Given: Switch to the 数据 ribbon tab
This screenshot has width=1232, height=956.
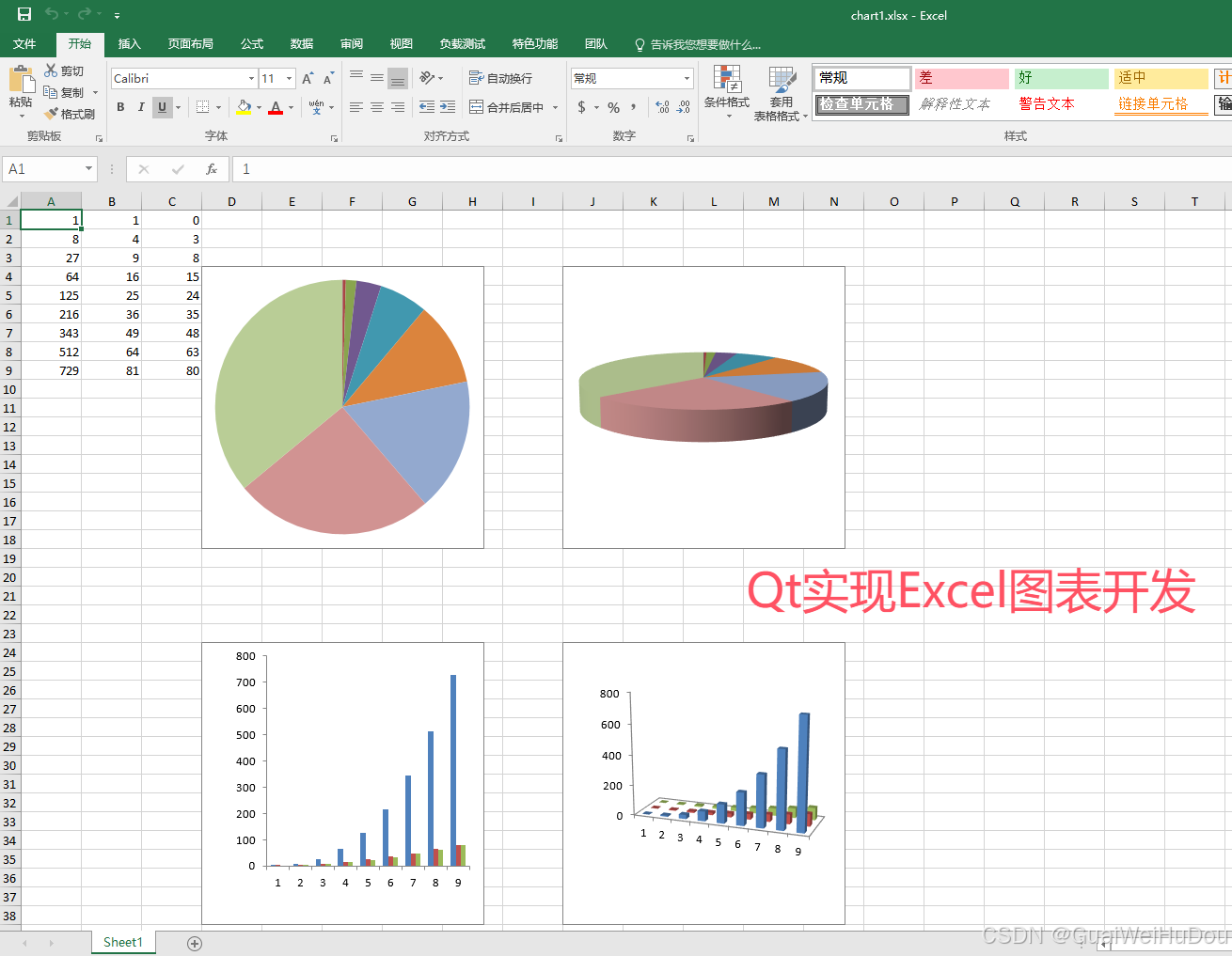Looking at the screenshot, I should point(302,44).
